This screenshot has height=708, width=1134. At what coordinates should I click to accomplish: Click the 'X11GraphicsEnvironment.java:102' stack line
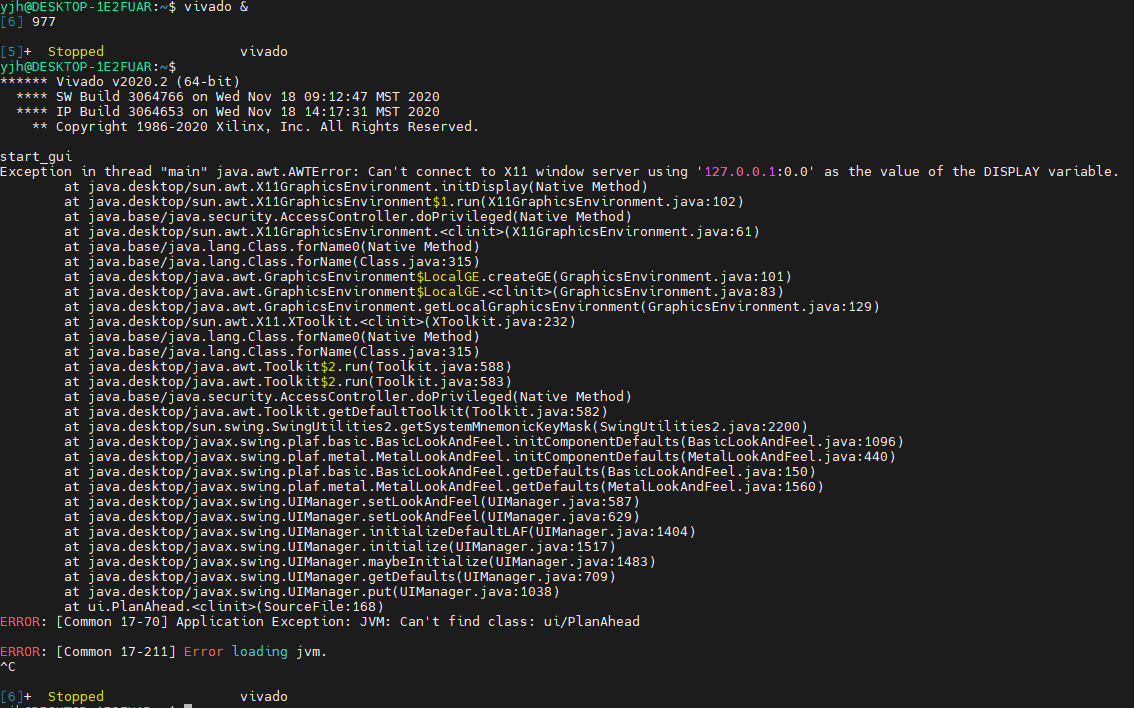404,202
